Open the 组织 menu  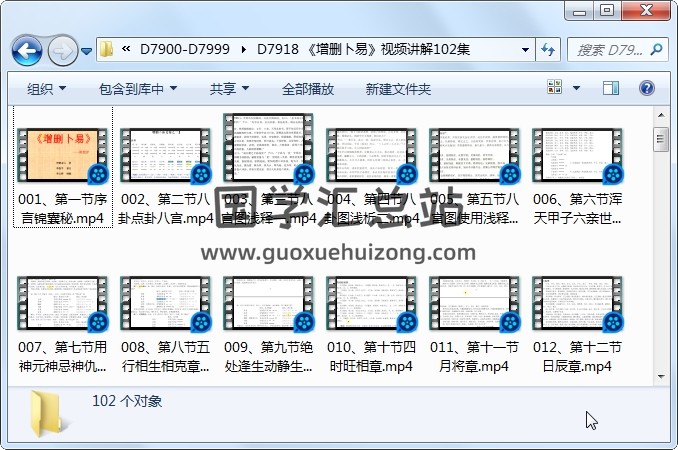point(46,89)
